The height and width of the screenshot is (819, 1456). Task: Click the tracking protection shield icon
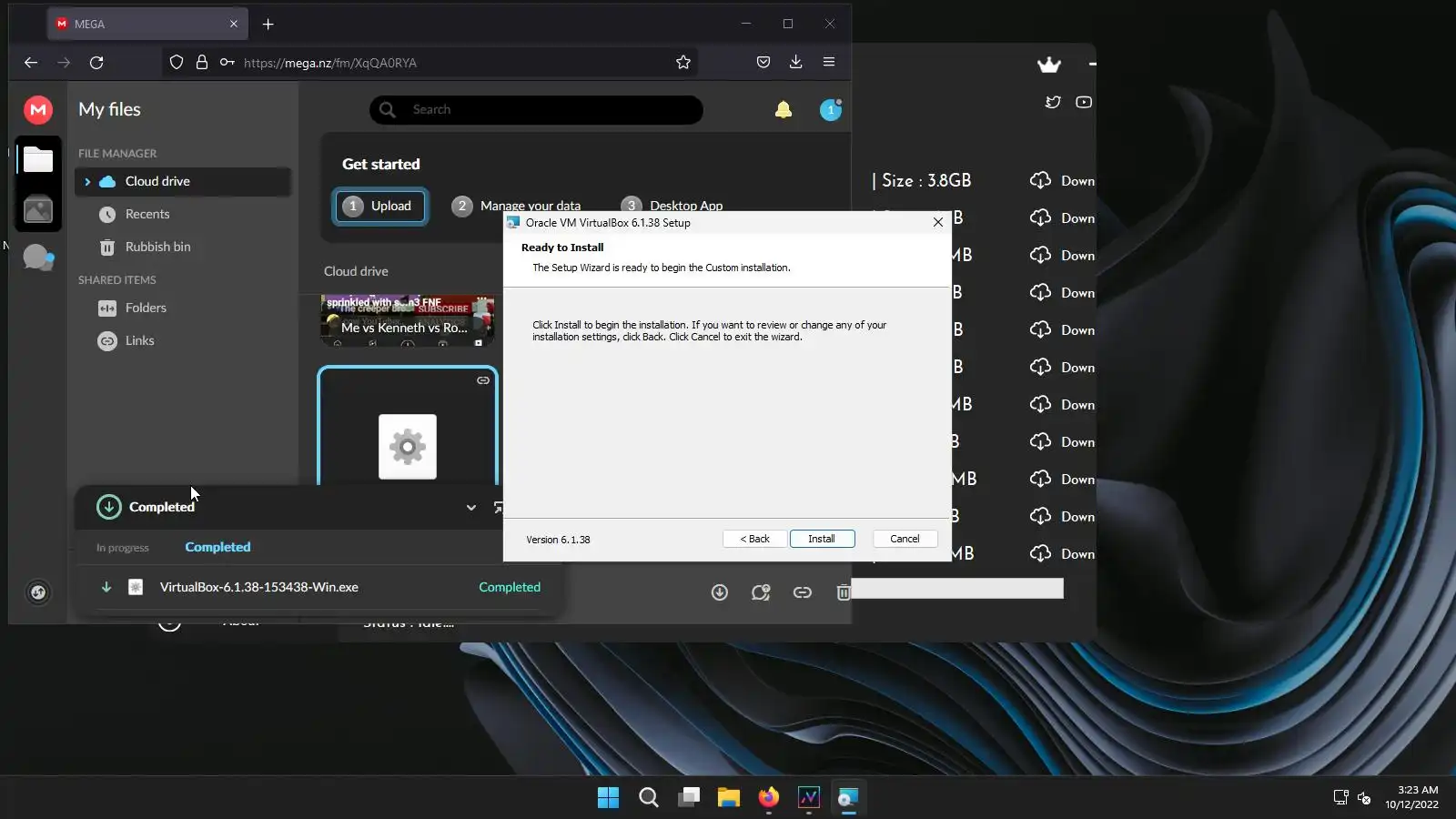pyautogui.click(x=177, y=63)
